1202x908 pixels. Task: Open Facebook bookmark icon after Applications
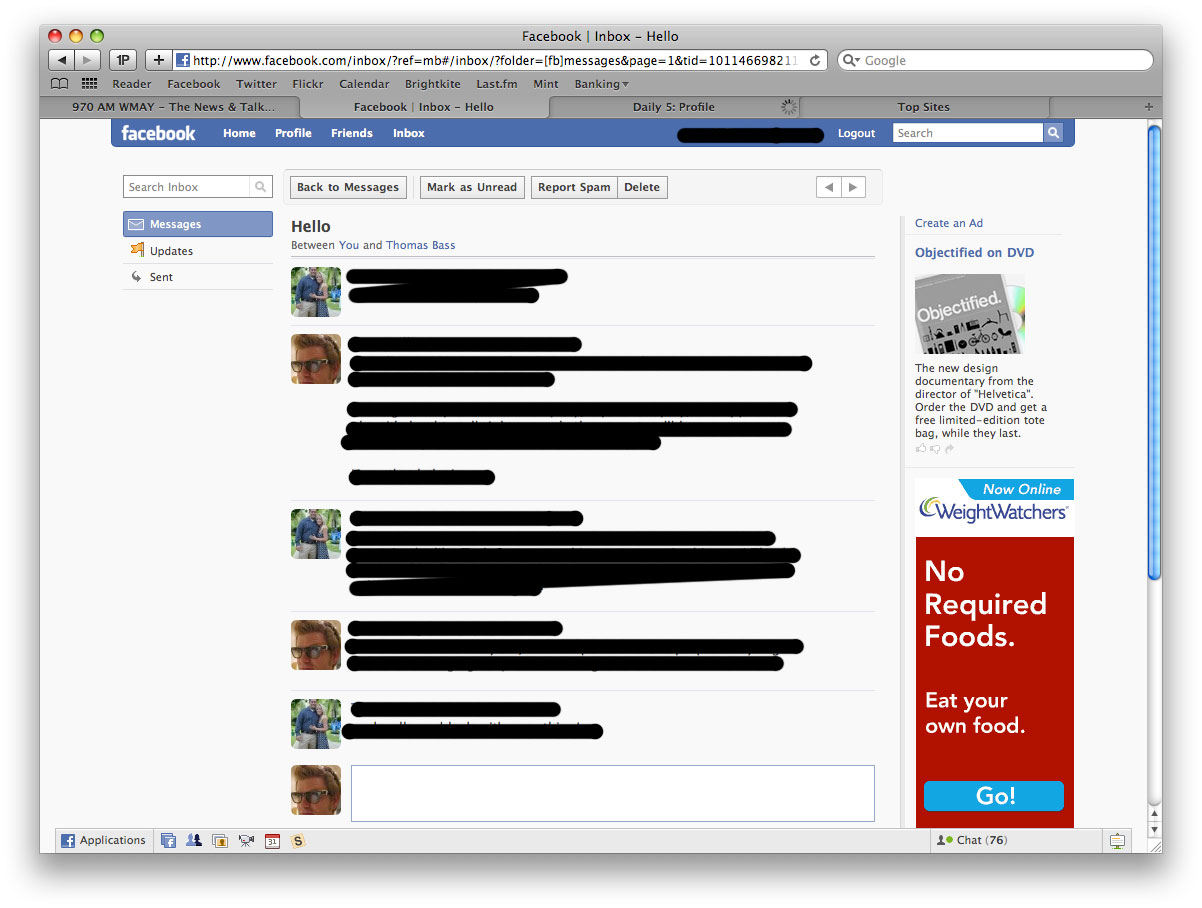169,841
